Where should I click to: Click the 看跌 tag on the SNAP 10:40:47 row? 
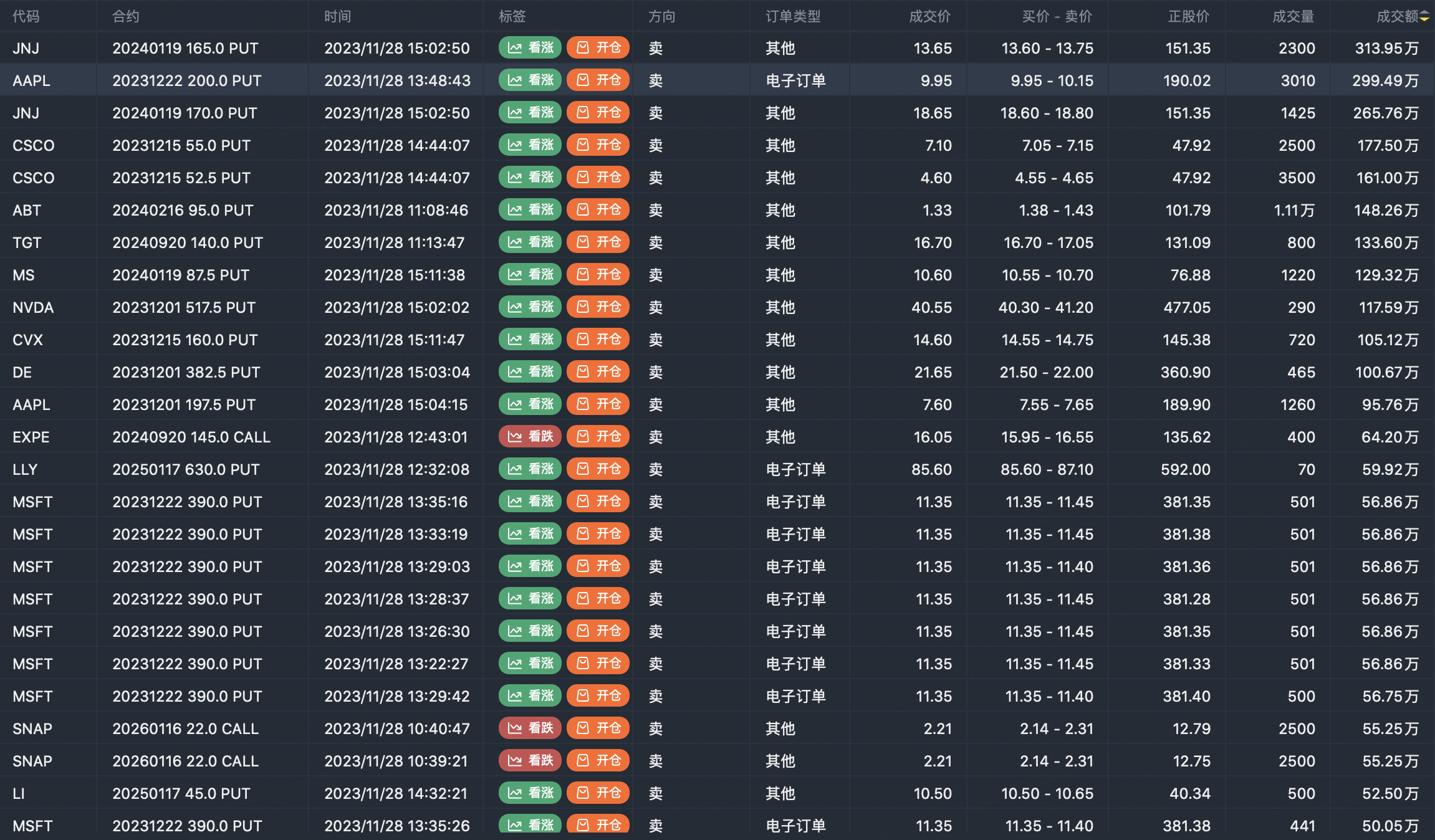point(530,728)
